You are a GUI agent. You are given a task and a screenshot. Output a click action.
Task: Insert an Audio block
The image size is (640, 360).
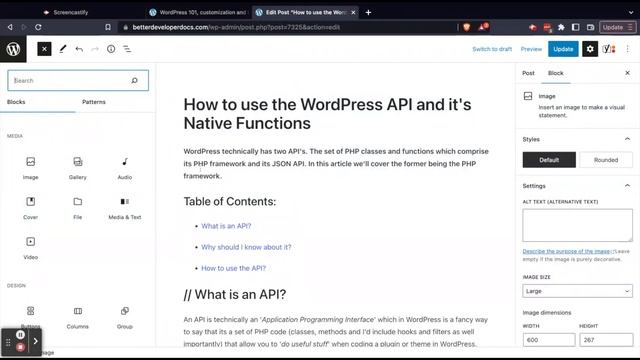point(125,168)
